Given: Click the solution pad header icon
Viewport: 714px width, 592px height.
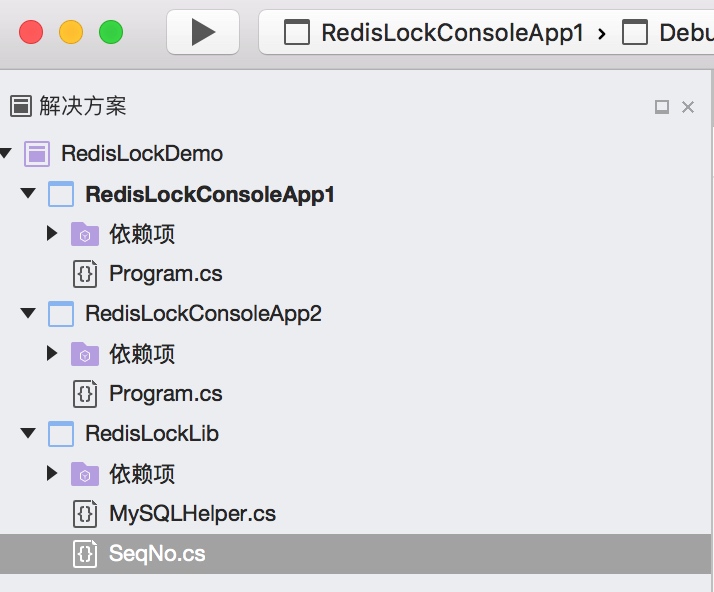Looking at the screenshot, I should [20, 106].
